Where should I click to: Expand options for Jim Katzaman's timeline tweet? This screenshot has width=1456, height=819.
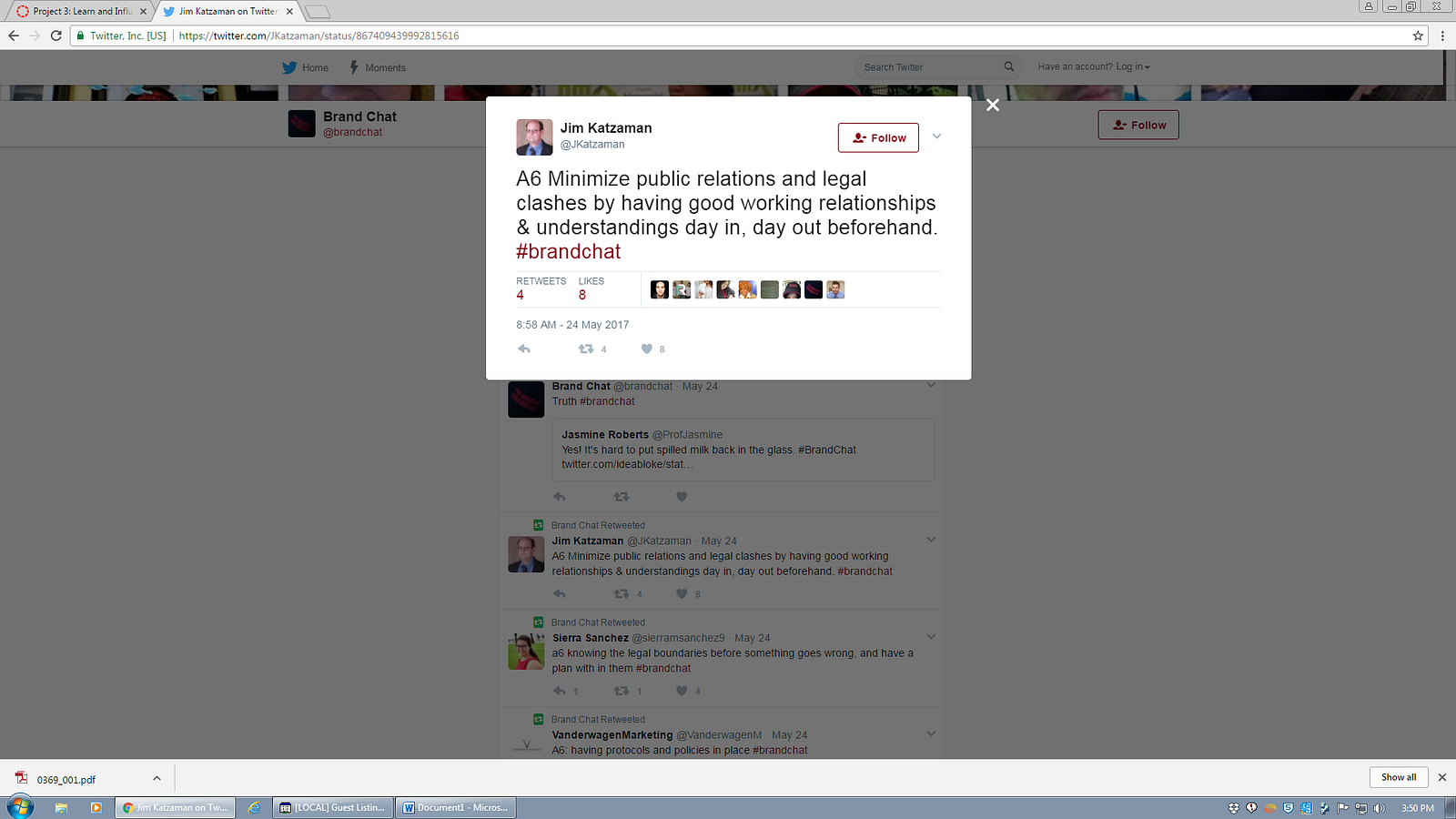[931, 540]
